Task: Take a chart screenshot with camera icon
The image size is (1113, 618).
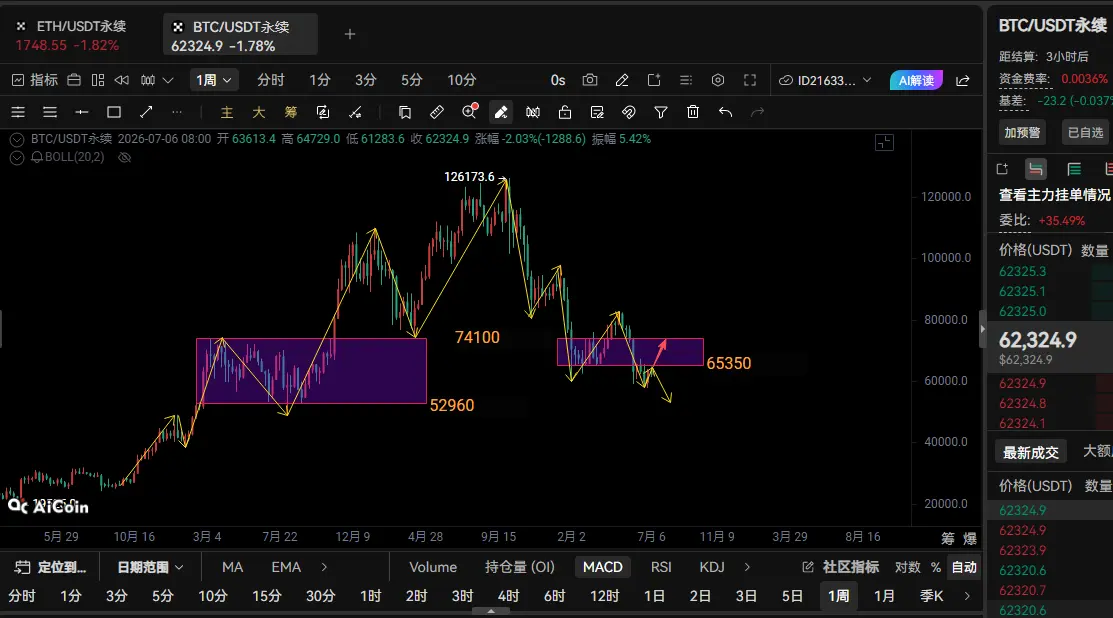Action: point(590,80)
